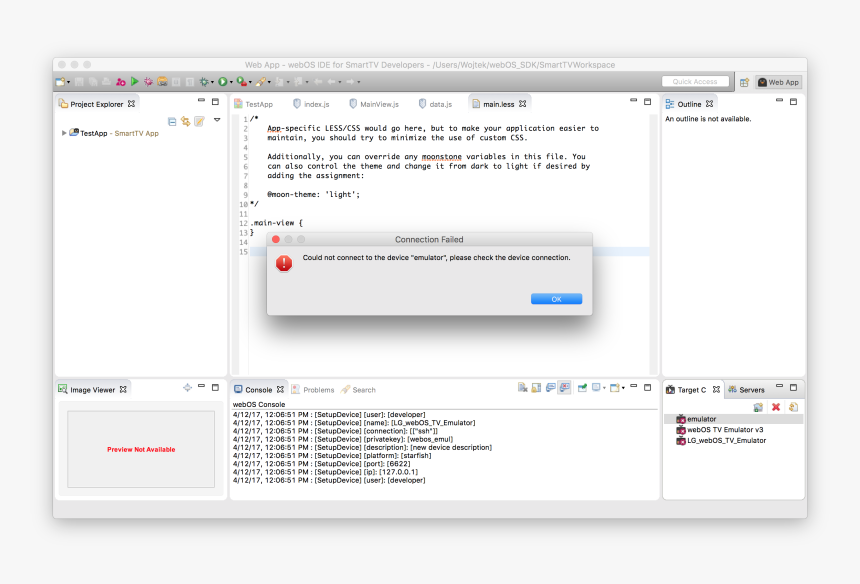The image size is (860, 584).
Task: Click the Pin Console icon
Action: [x=582, y=388]
